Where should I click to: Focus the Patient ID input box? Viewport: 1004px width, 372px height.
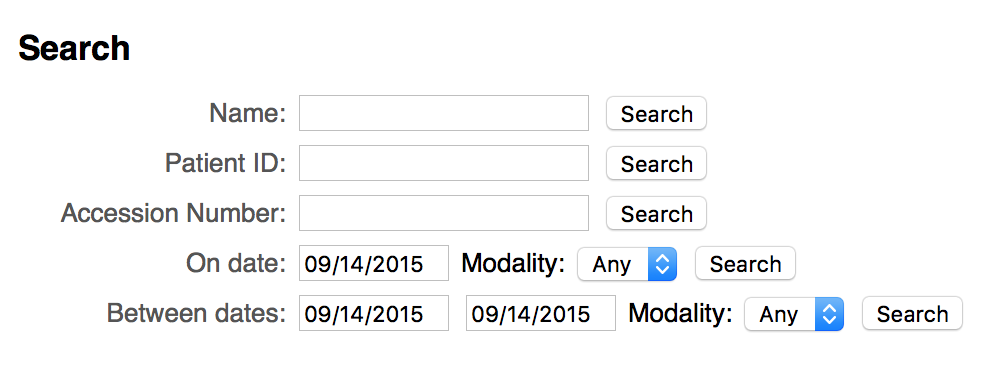click(444, 163)
